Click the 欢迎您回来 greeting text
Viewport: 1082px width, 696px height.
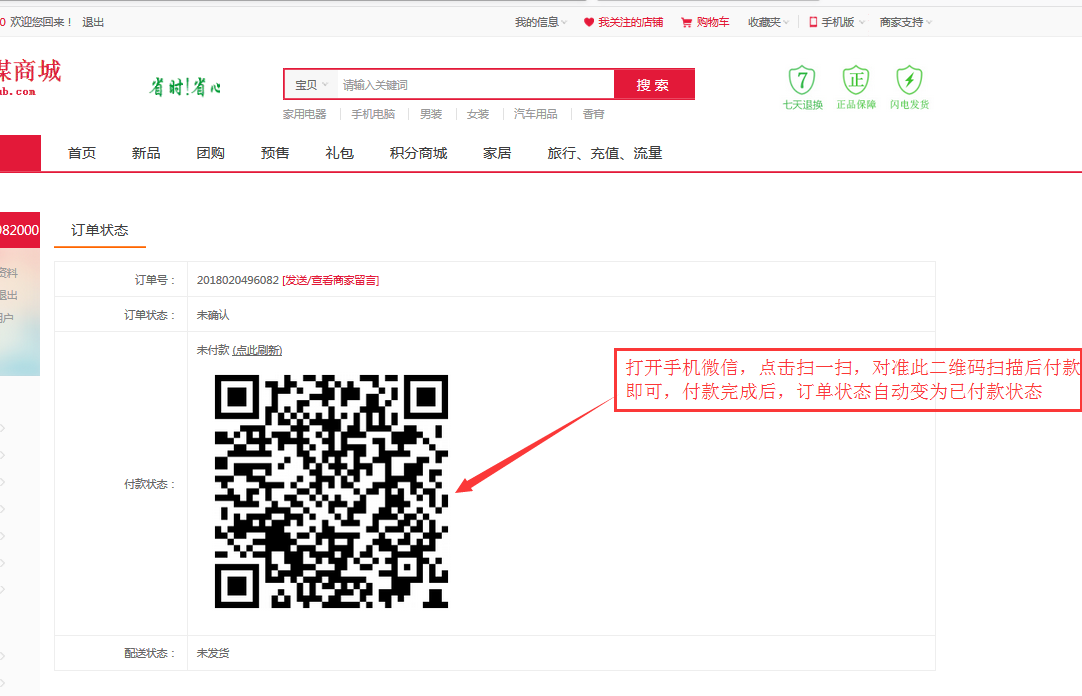(x=41, y=22)
